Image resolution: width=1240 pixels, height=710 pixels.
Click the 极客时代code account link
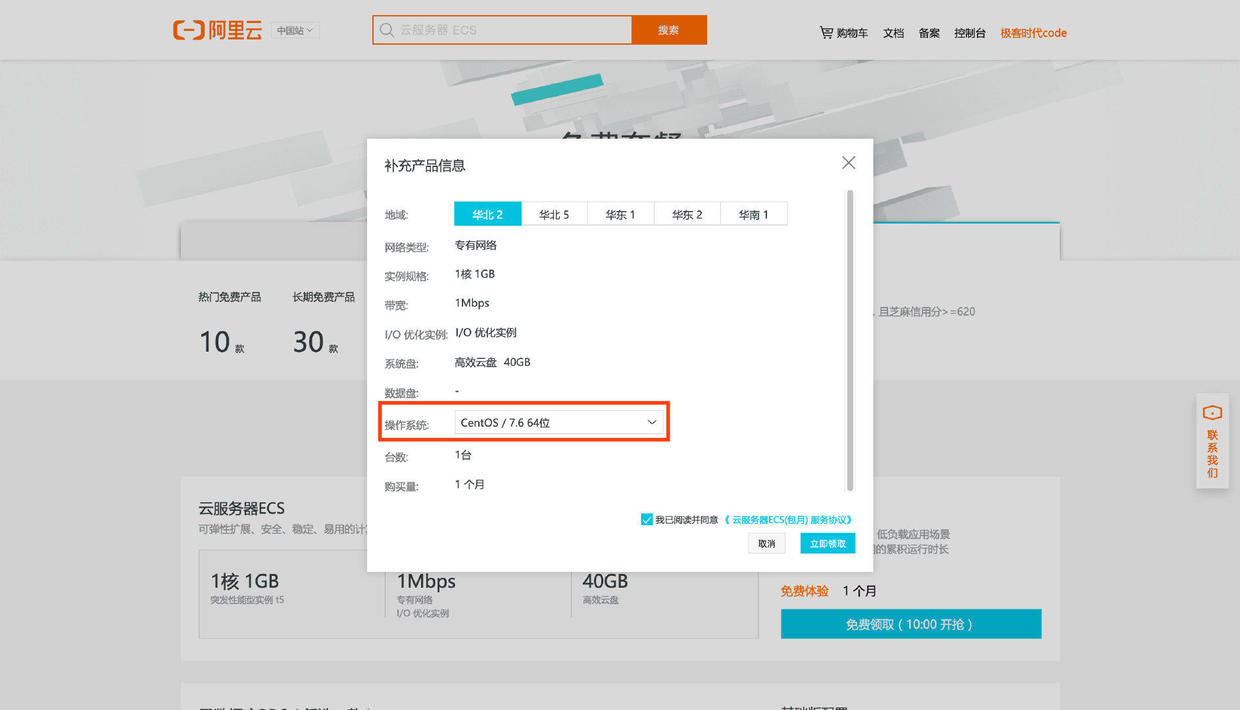pos(1034,33)
